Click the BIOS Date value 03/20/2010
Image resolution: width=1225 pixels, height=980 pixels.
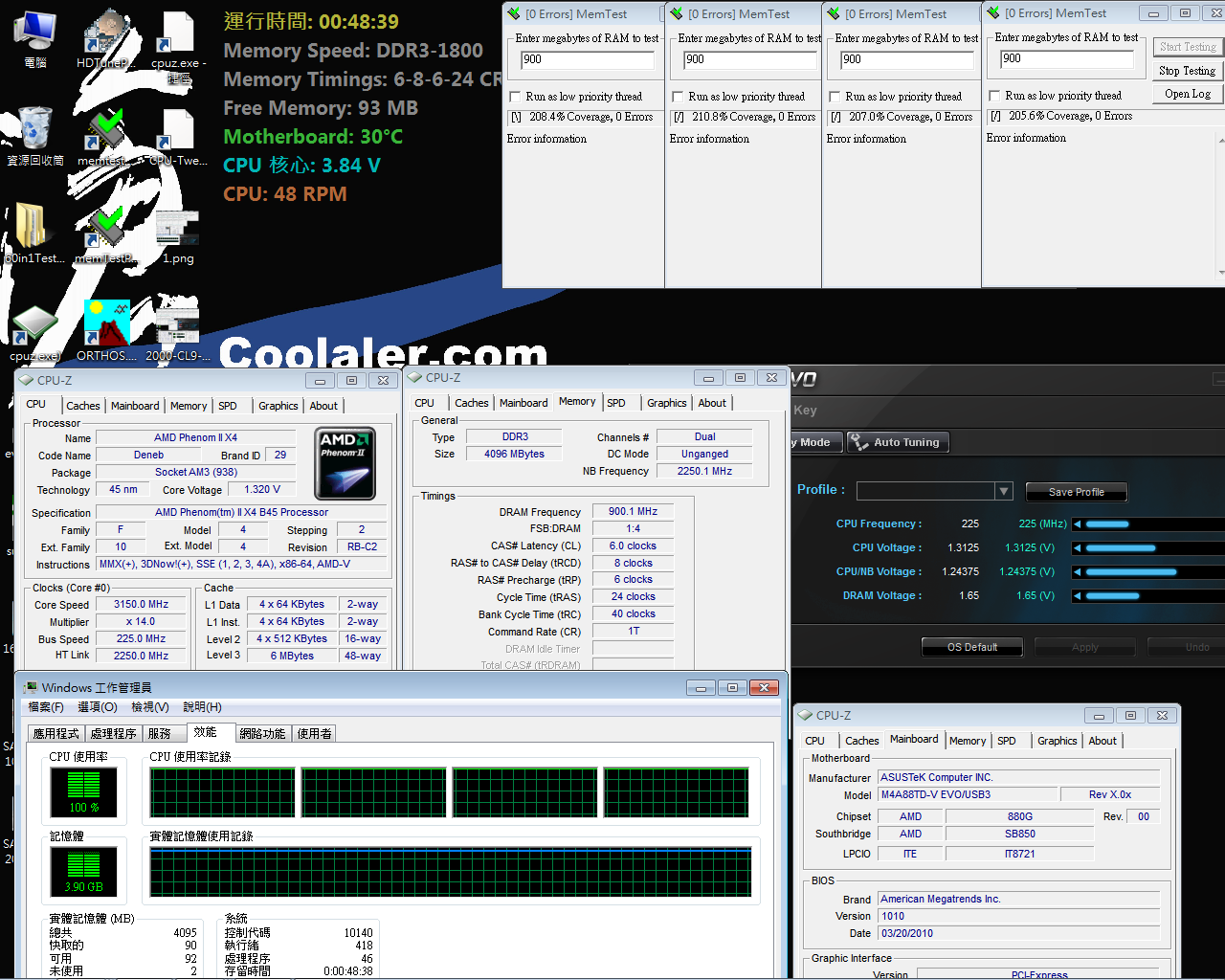click(1019, 933)
